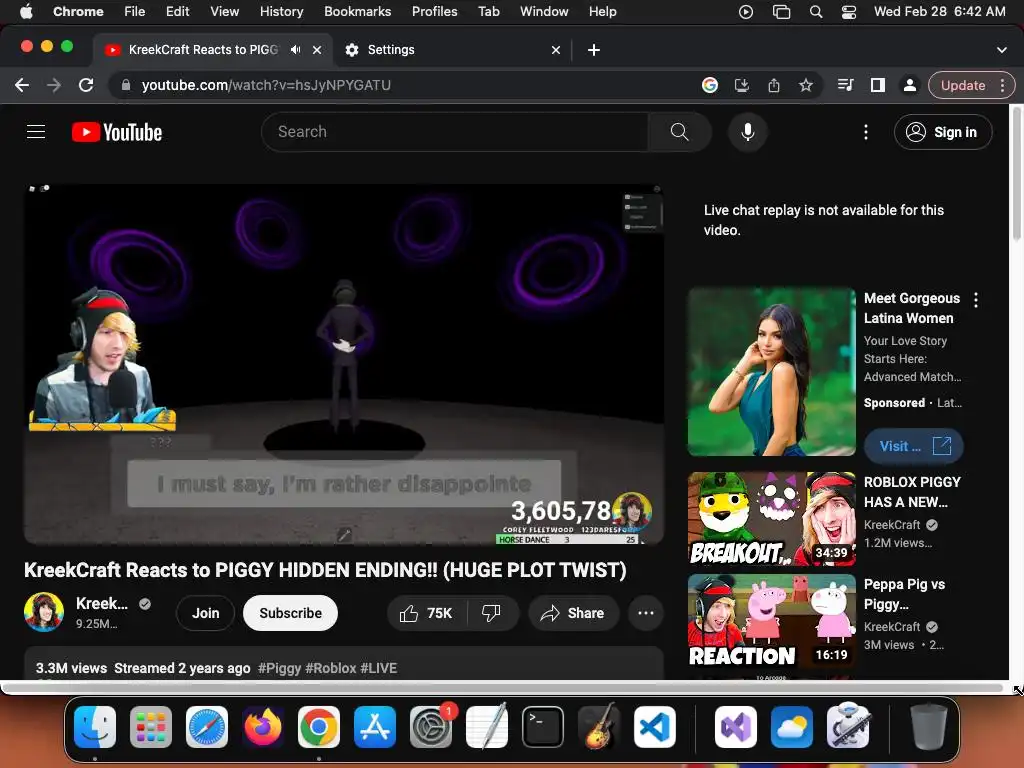Reload the YouTube page
This screenshot has height=768, width=1024.
click(86, 85)
